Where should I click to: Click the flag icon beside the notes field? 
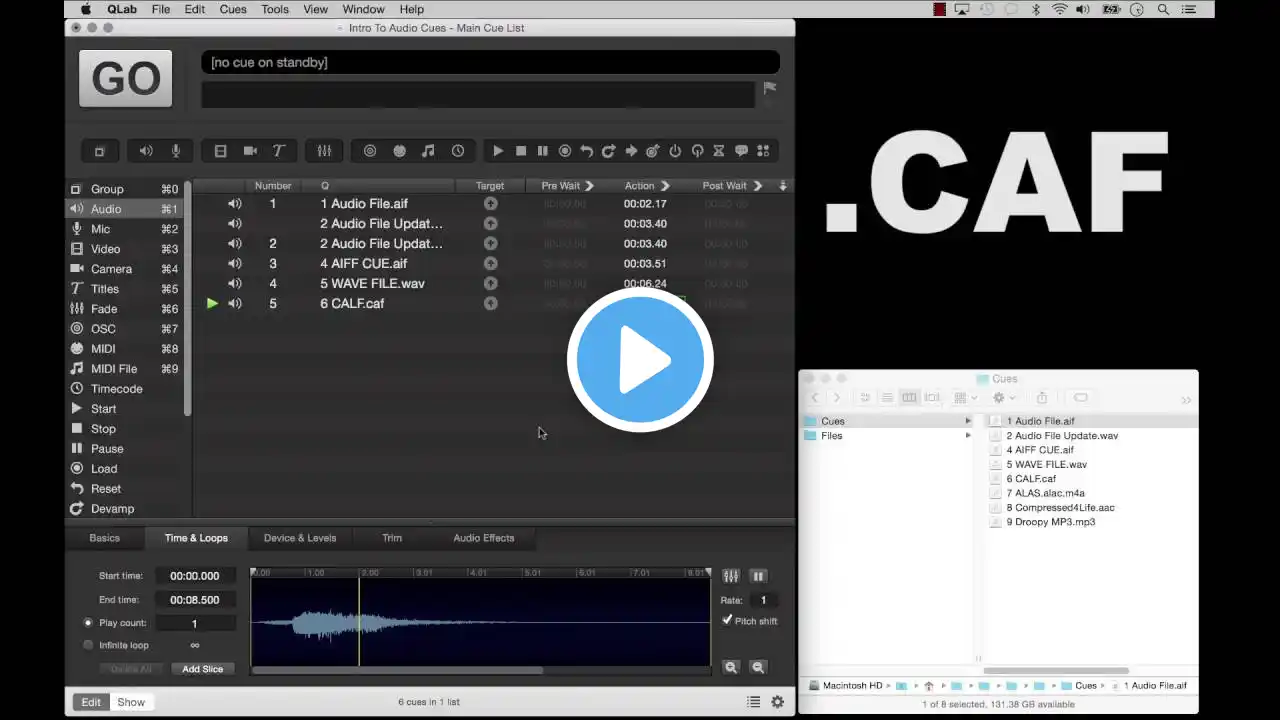tap(770, 88)
